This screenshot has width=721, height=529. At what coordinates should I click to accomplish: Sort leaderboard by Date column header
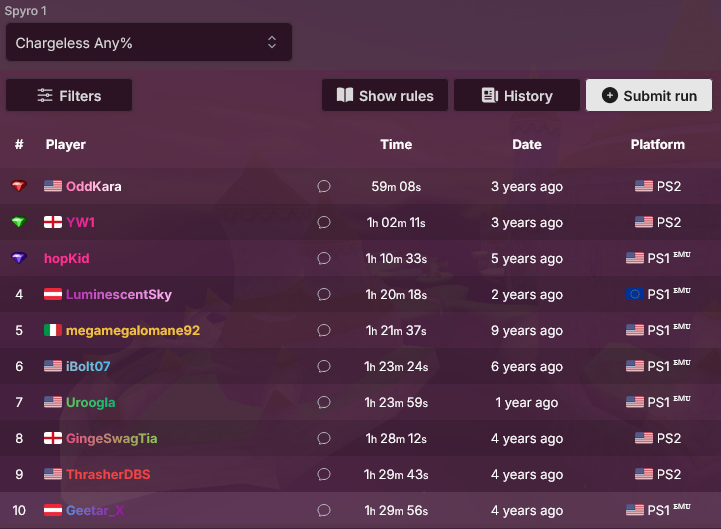pos(527,144)
